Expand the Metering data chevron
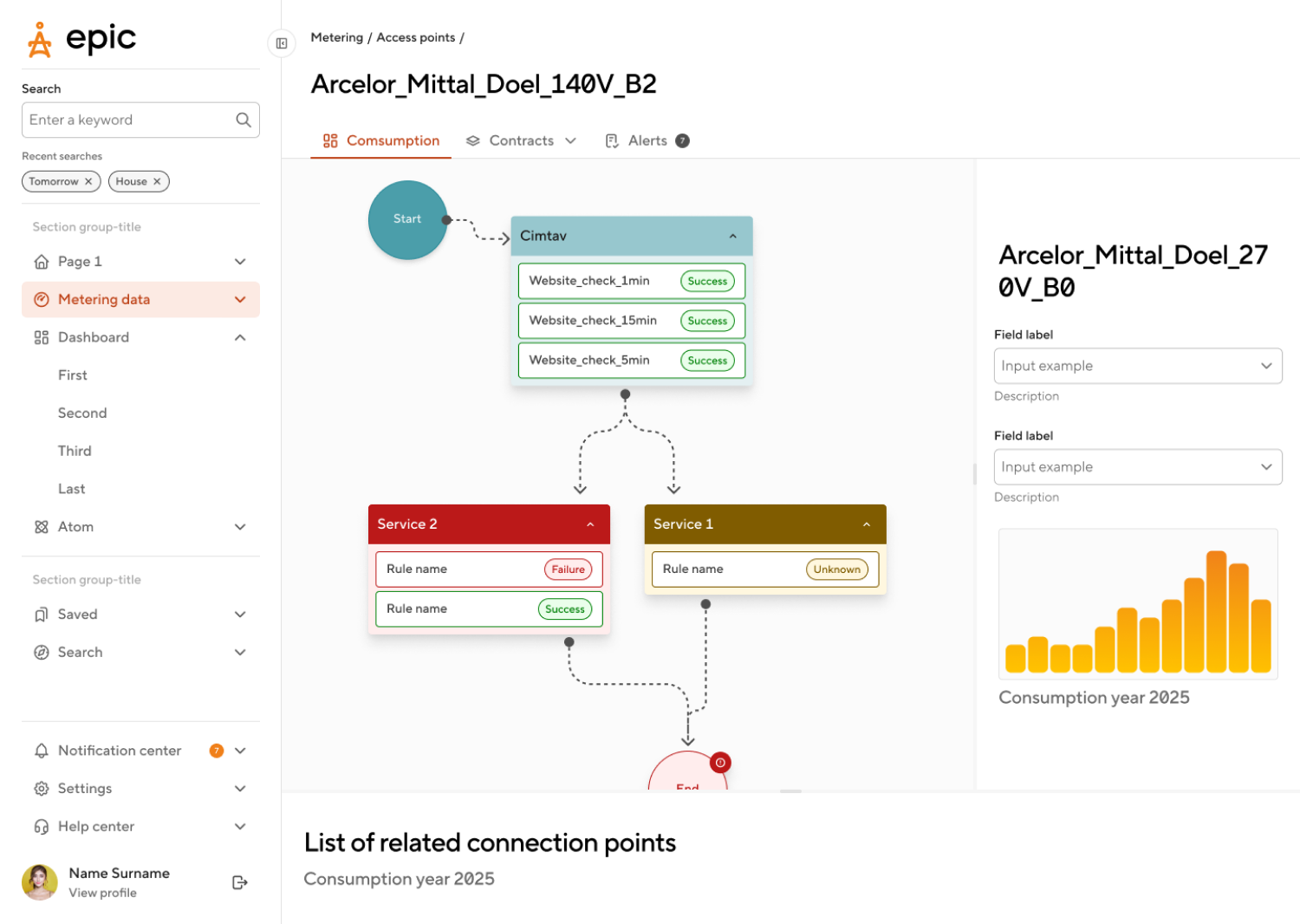 pos(240,300)
